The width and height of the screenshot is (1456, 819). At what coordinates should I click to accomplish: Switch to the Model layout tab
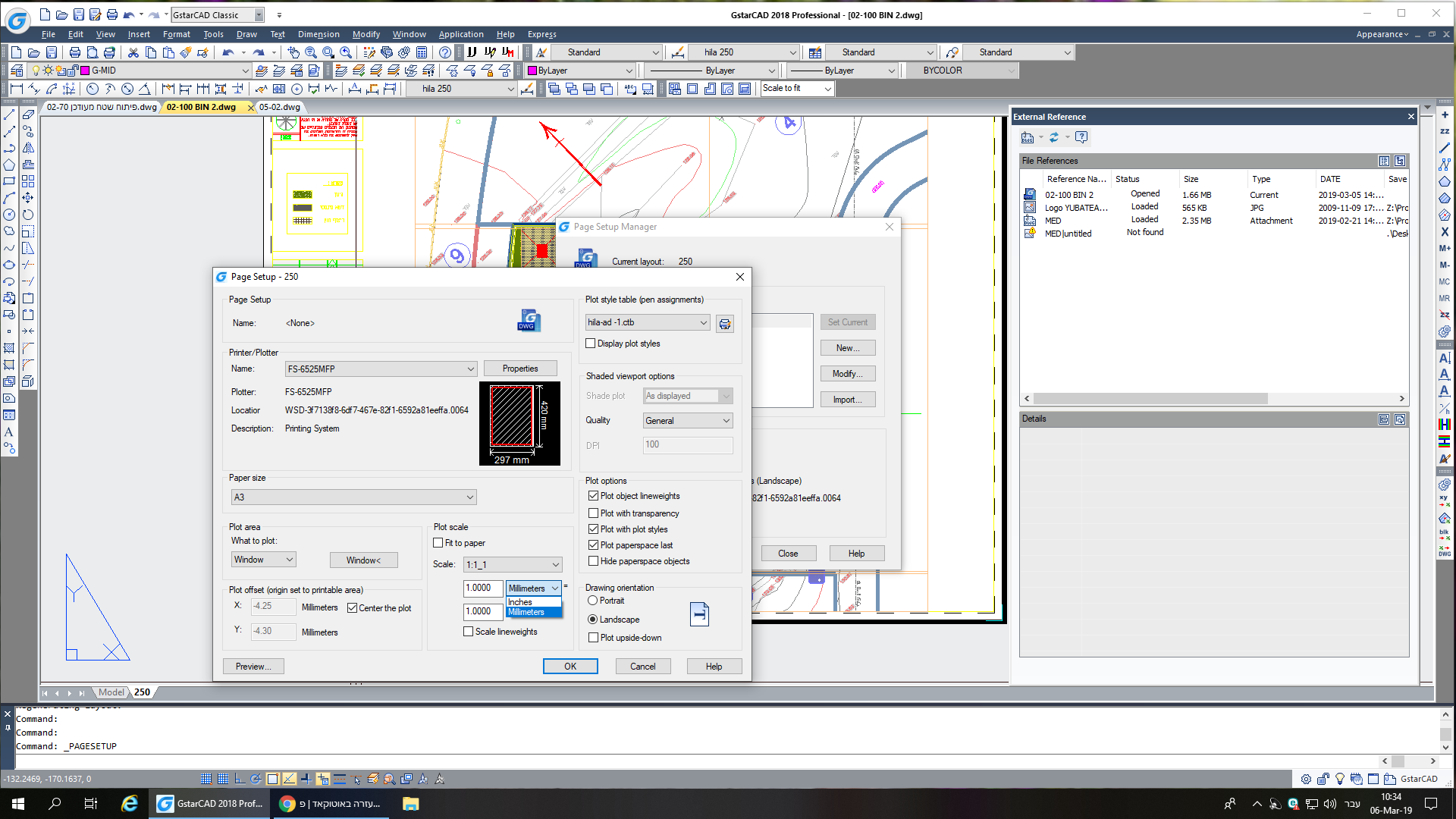coord(111,692)
